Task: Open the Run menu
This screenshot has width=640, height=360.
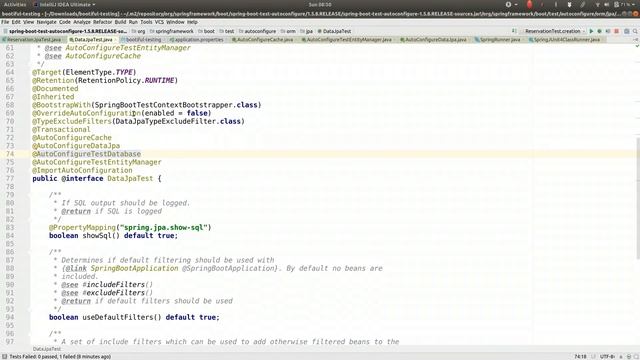Action: pos(133,22)
